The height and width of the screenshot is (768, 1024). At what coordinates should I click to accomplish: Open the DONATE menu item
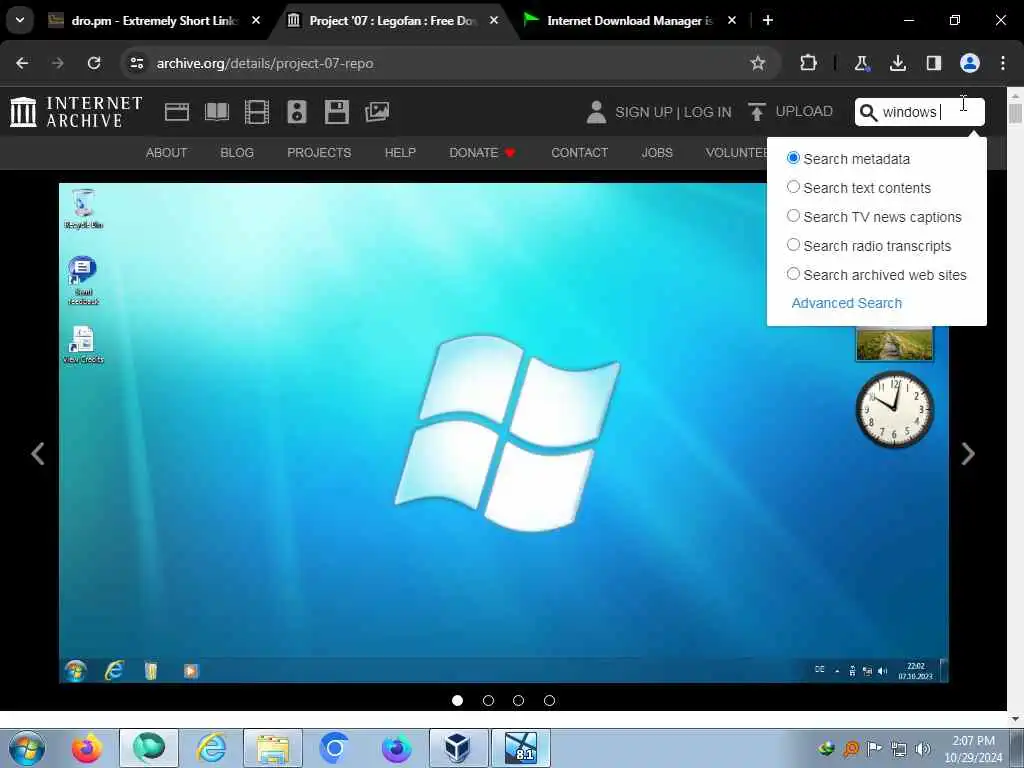point(483,153)
